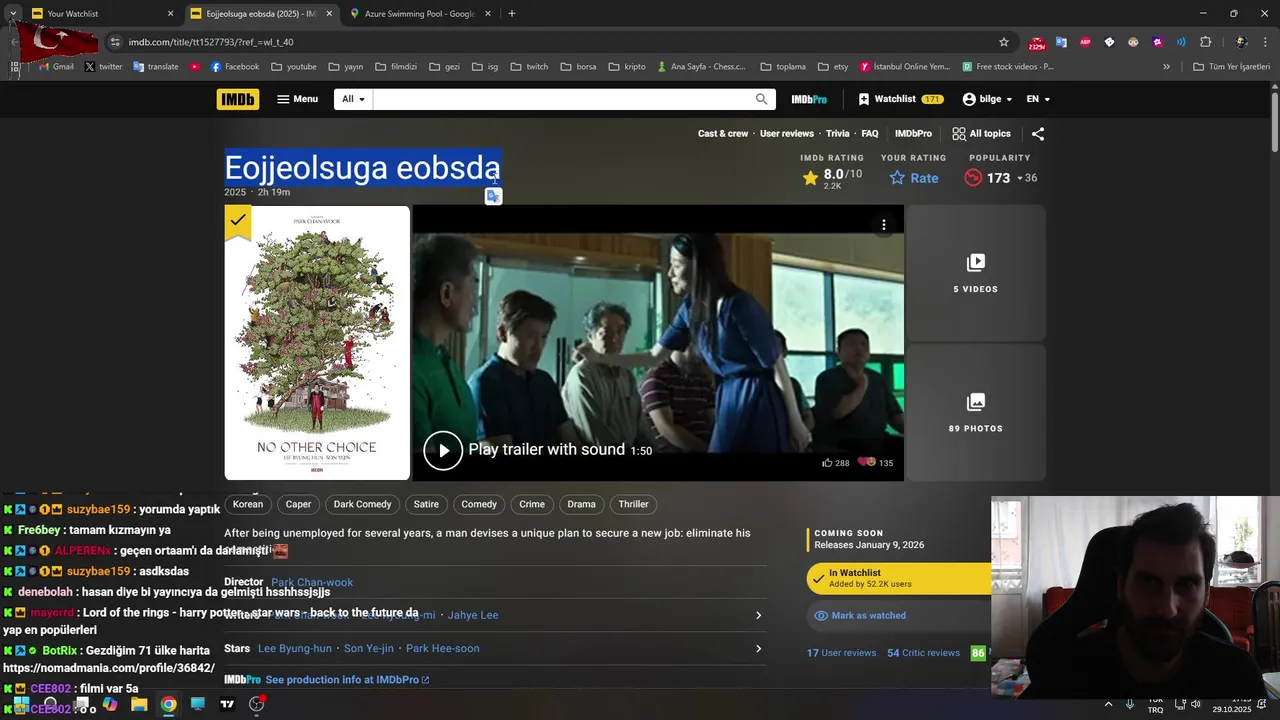This screenshot has height=720, width=1280.
Task: Open the three-dot menu on the trailer
Action: (x=884, y=225)
